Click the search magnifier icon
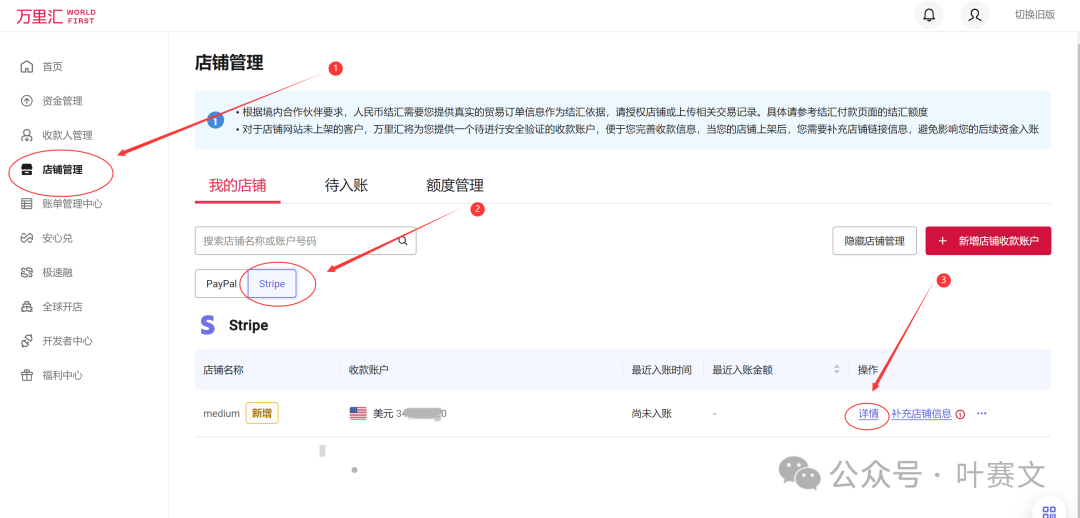Image resolution: width=1080 pixels, height=518 pixels. (x=403, y=241)
